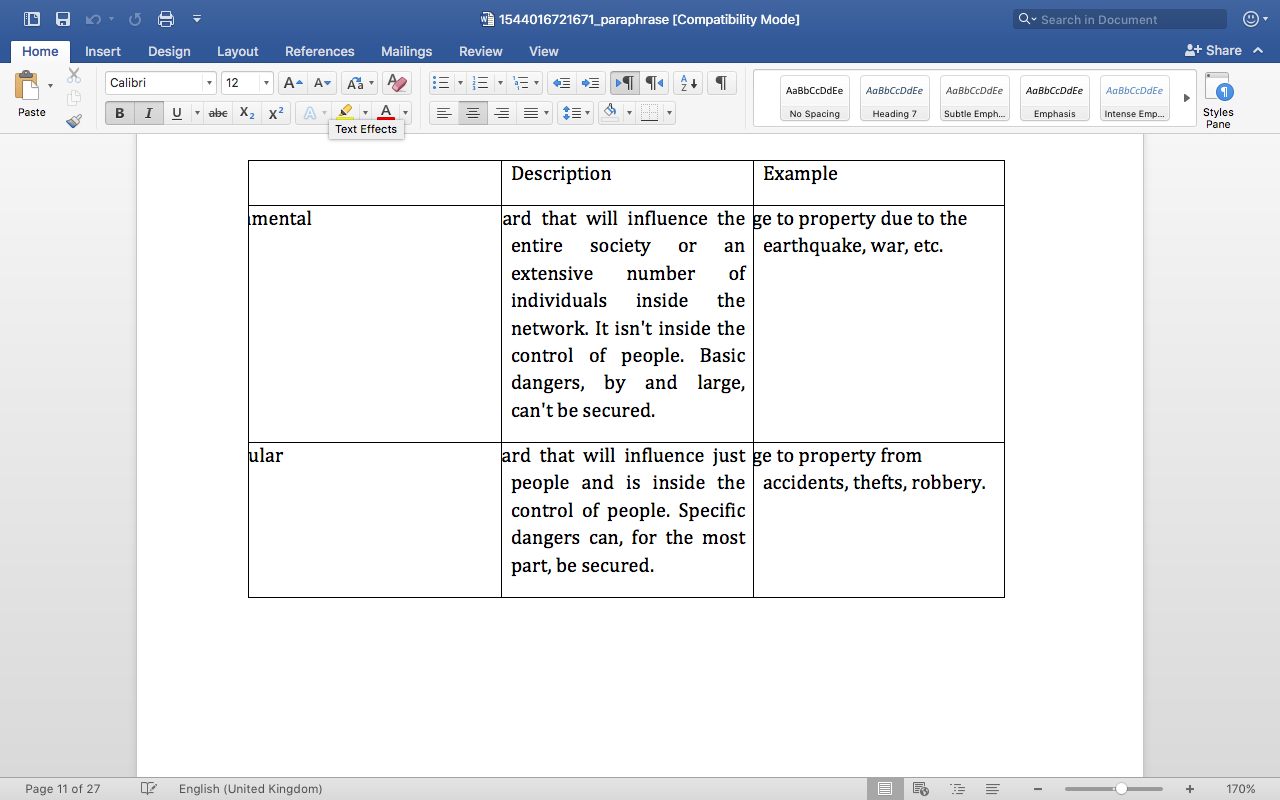The width and height of the screenshot is (1280, 800).
Task: Clear all formatting eraser icon
Action: point(396,83)
